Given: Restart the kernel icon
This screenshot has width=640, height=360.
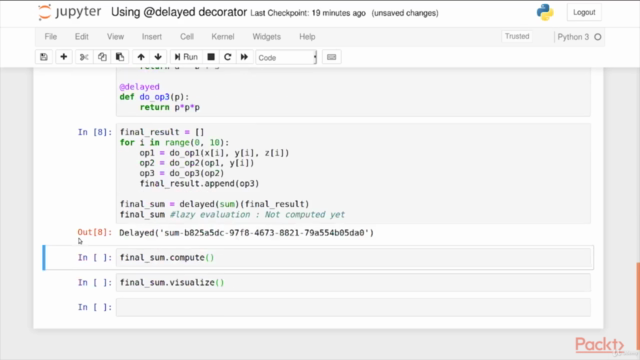Looking at the screenshot, I should coord(228,57).
